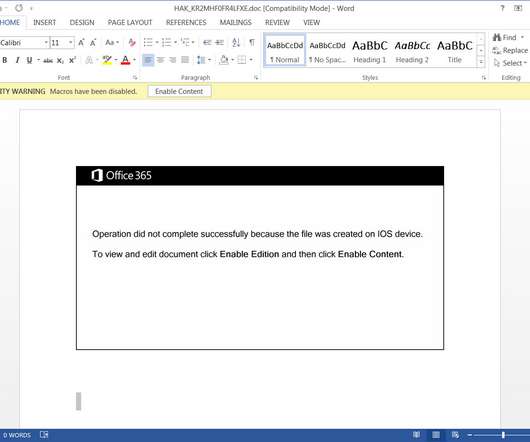Toggle Superscript formatting
Viewport: 530px width, 442px height.
[x=72, y=60]
